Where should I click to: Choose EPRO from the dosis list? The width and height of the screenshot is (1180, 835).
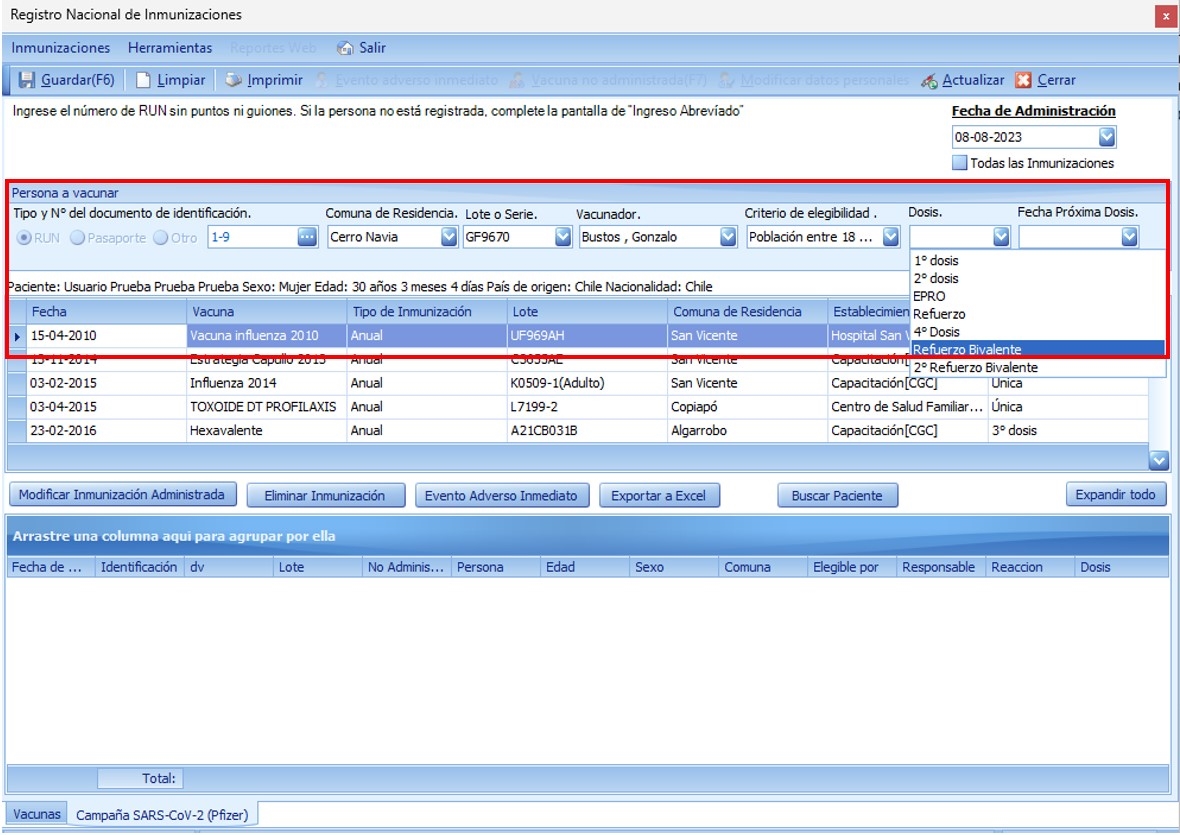1037,296
